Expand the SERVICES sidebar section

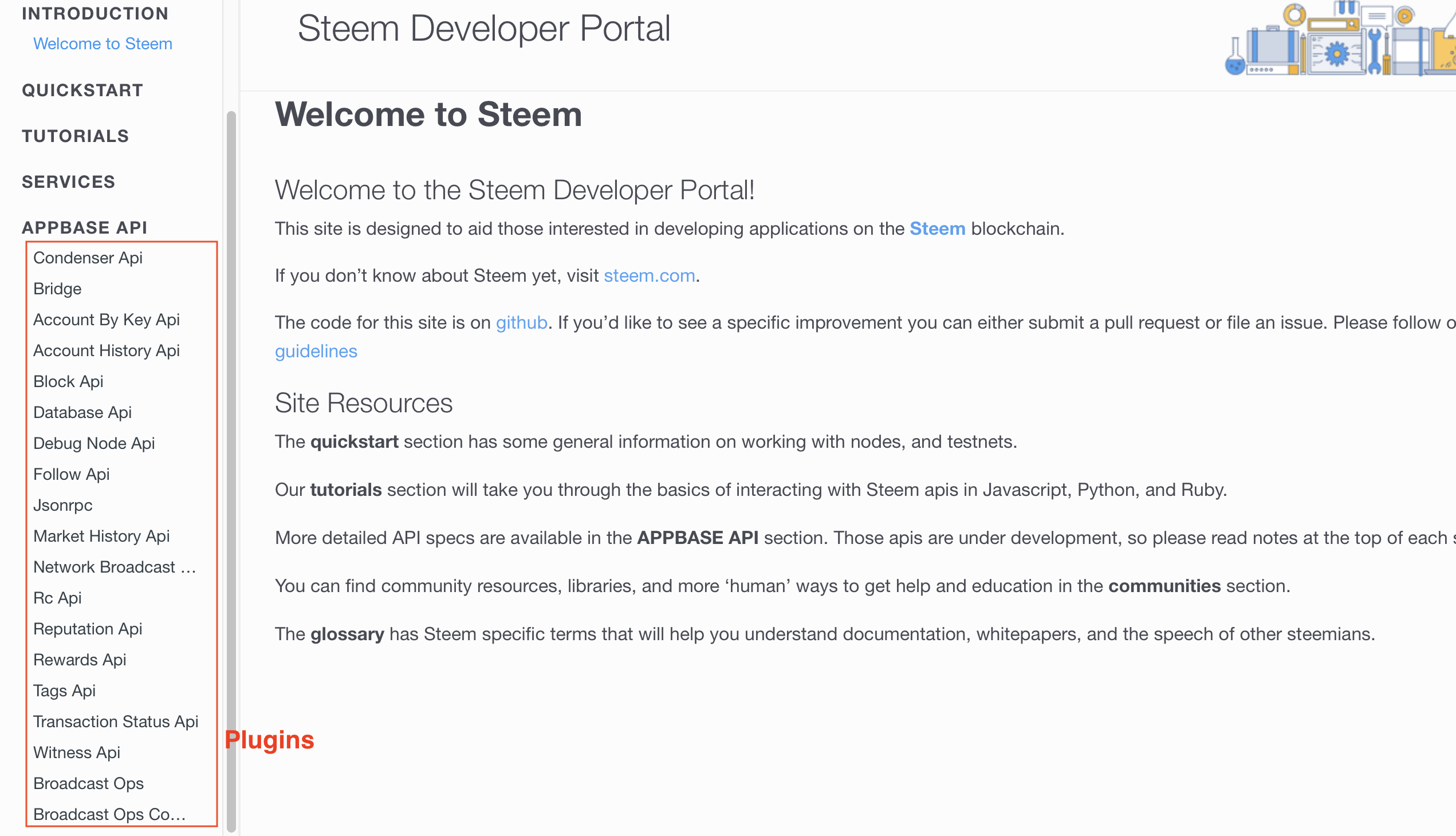click(x=68, y=182)
